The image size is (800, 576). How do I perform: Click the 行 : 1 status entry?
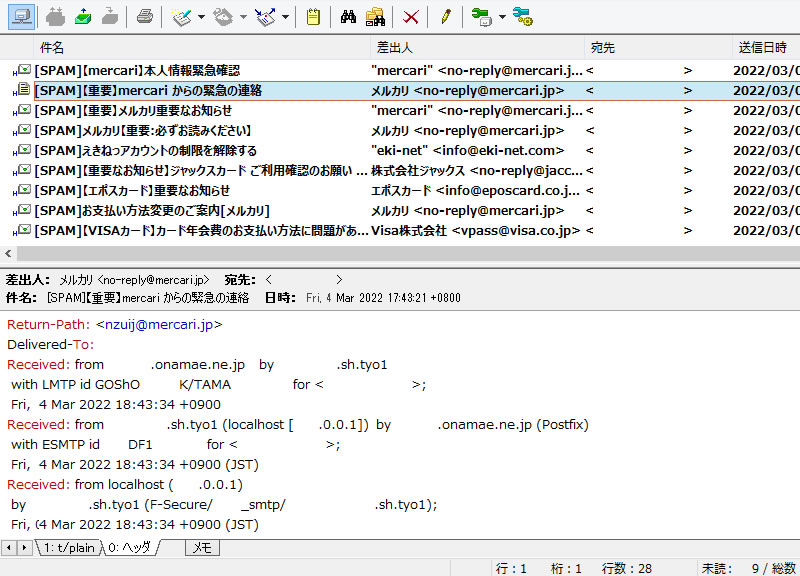pos(511,568)
